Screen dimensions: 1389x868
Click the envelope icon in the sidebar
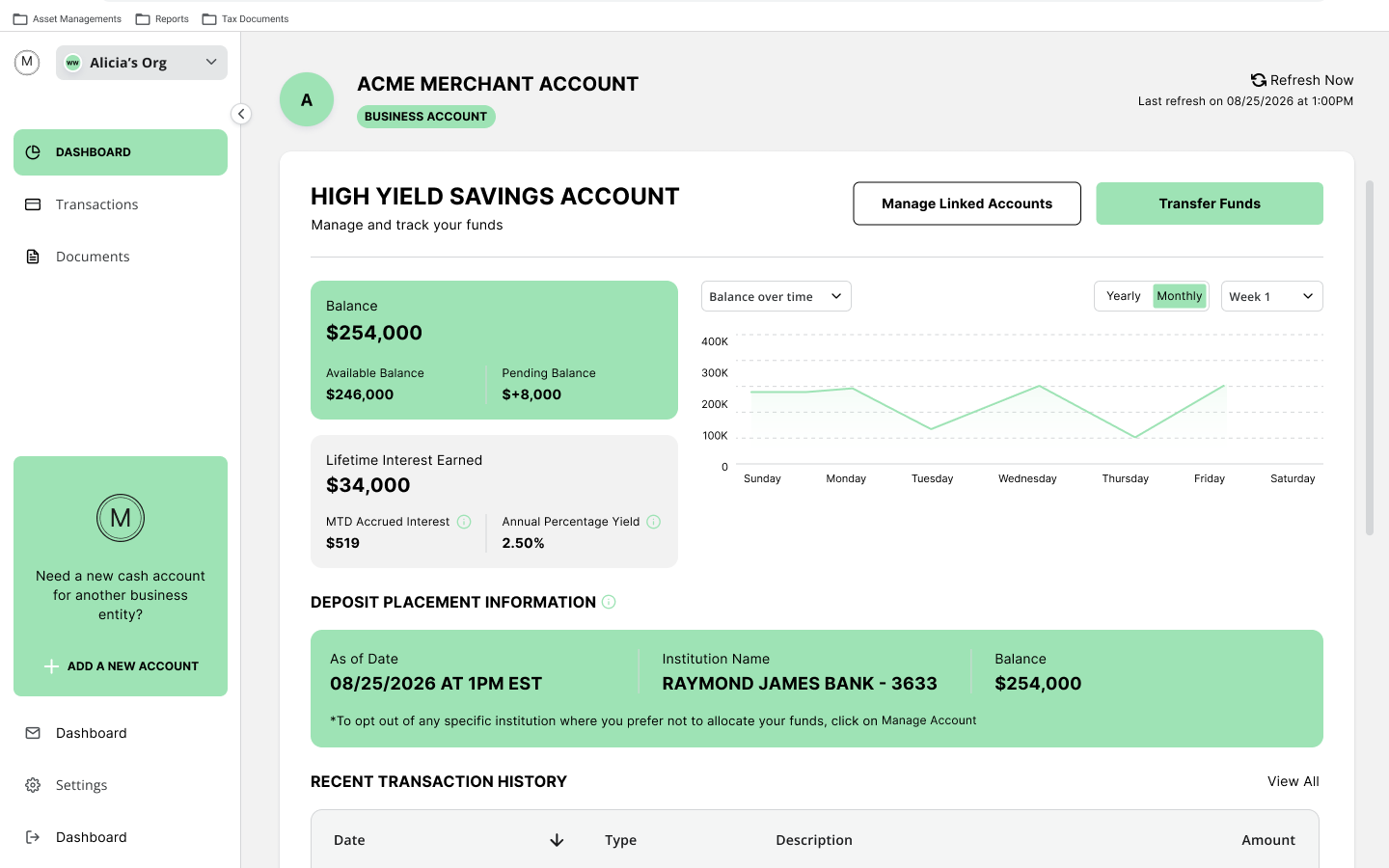[x=33, y=733]
